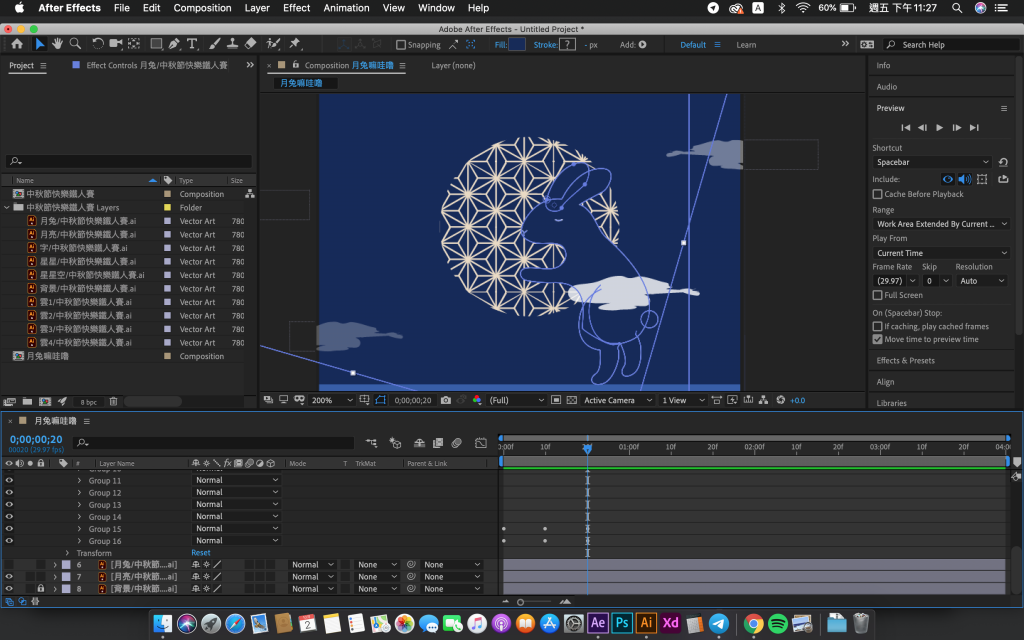Click the timeline layer search field

tap(210, 442)
